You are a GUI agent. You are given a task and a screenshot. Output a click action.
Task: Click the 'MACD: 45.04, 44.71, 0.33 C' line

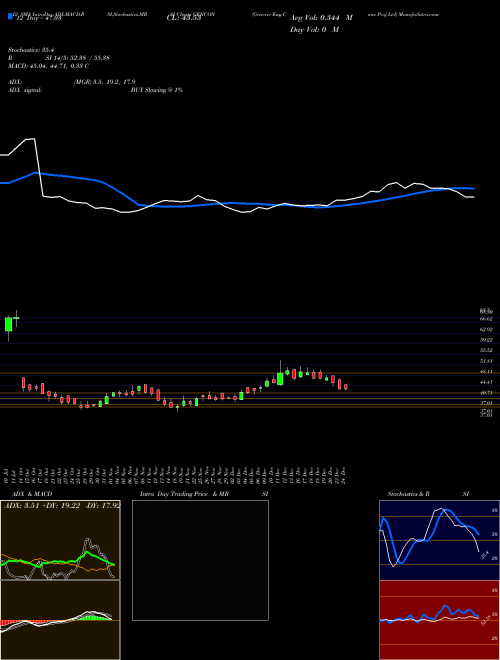click(48, 66)
